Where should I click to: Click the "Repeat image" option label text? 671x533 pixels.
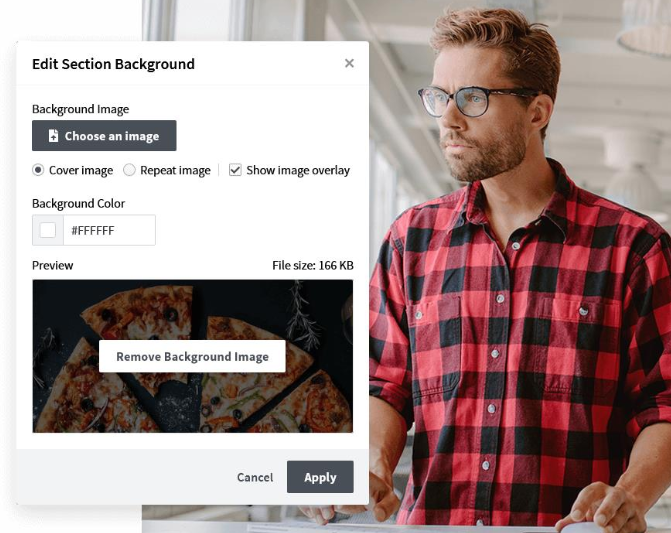pyautogui.click(x=175, y=170)
